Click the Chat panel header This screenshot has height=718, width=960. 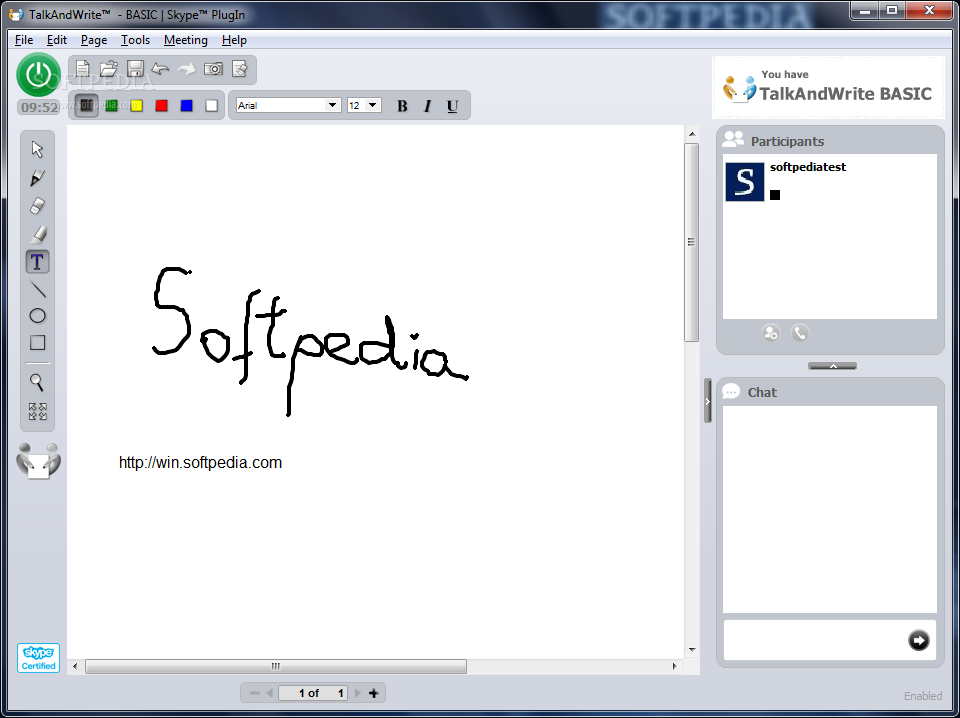(x=830, y=392)
